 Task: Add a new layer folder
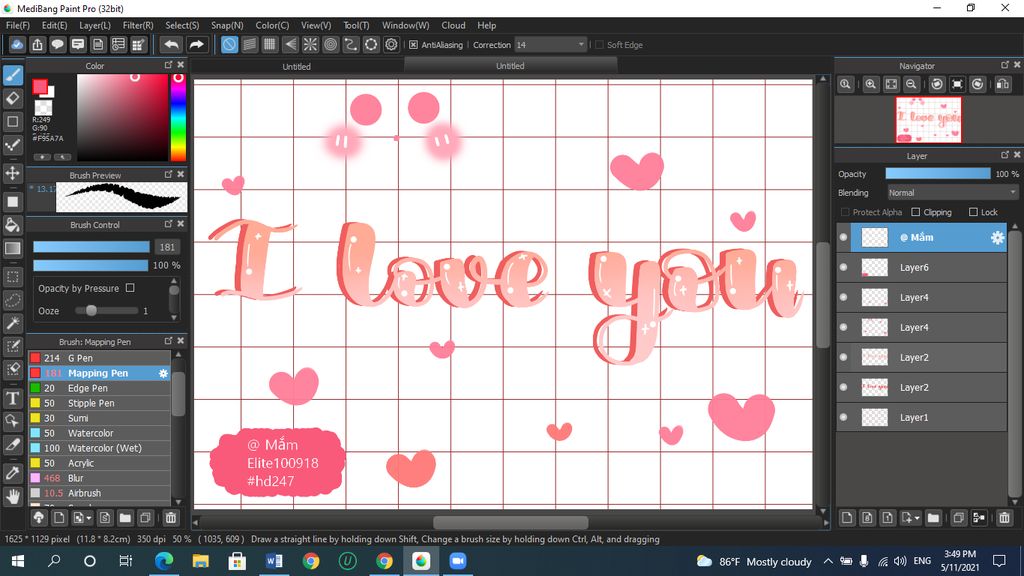pyautogui.click(x=933, y=518)
